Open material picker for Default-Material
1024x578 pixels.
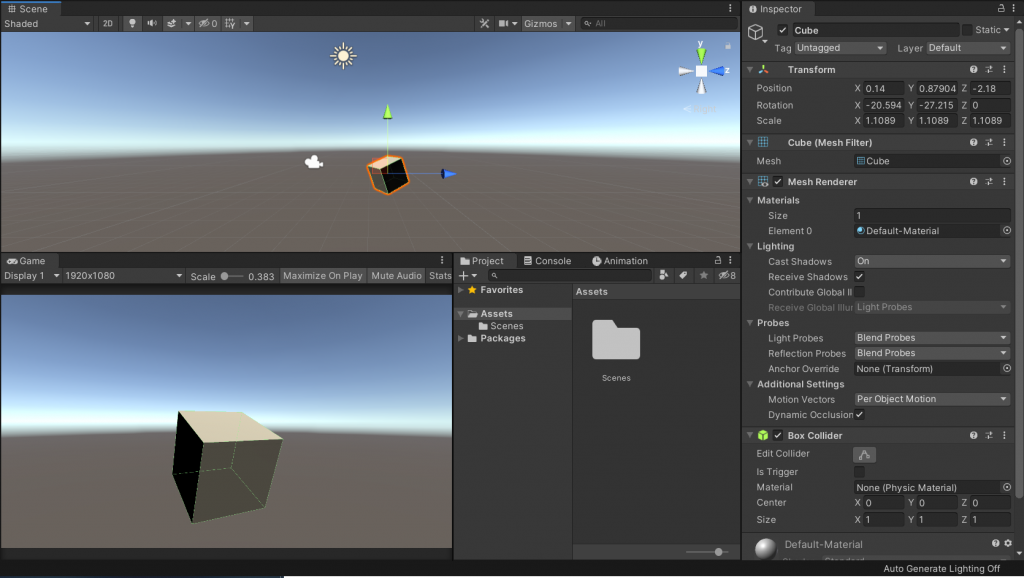pyautogui.click(x=1006, y=231)
